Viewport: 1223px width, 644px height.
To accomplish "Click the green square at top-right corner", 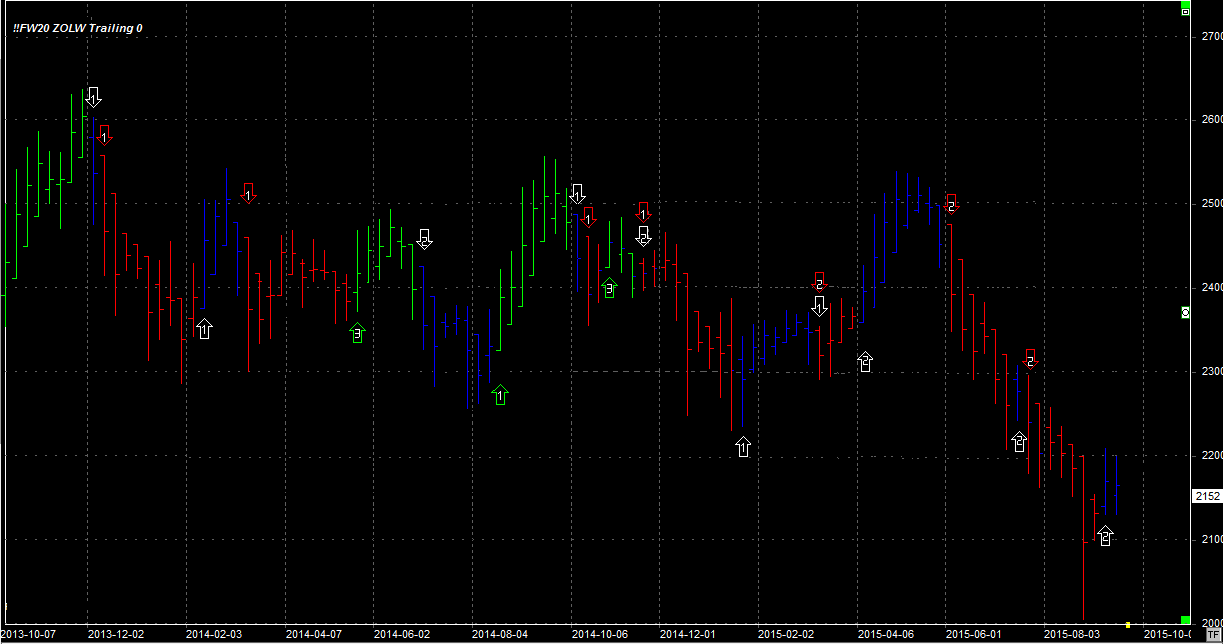I will coord(1186,4).
